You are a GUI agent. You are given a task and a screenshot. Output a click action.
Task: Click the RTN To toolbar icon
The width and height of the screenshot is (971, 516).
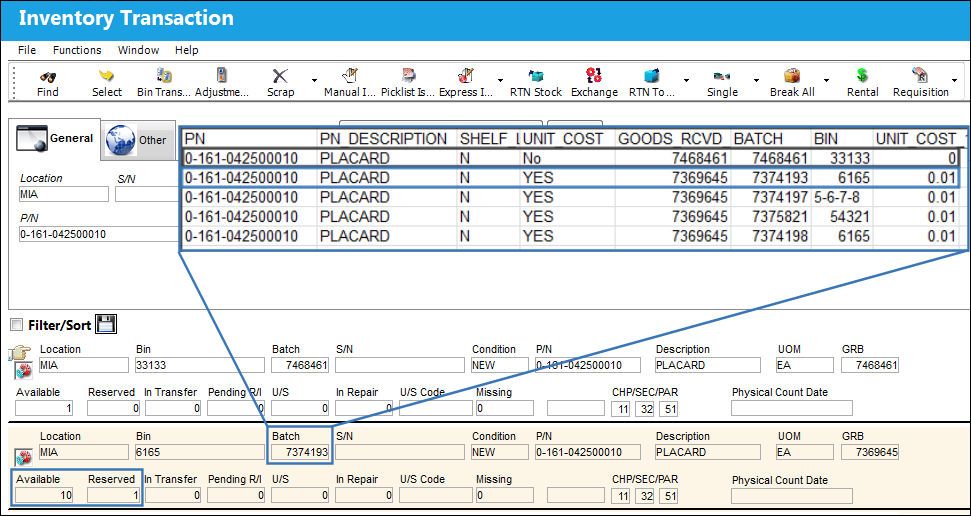(651, 76)
